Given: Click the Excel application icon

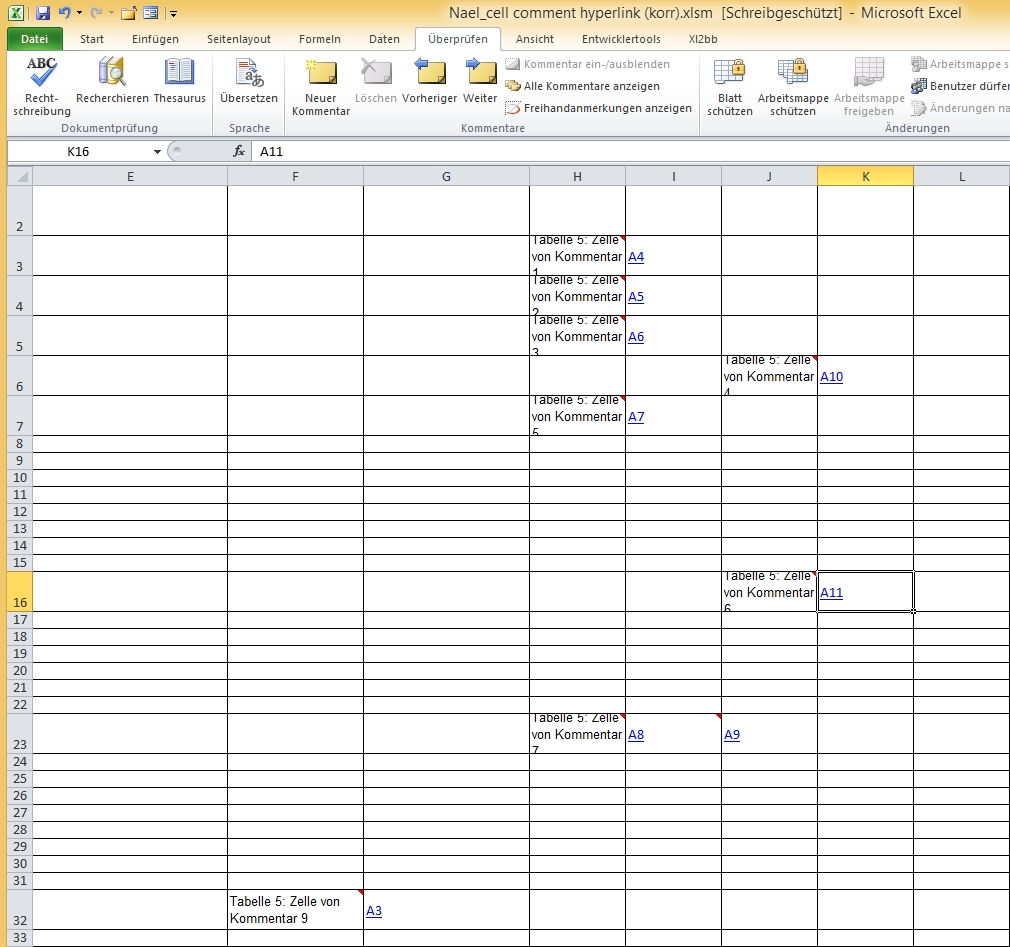Looking at the screenshot, I should pyautogui.click(x=17, y=13).
